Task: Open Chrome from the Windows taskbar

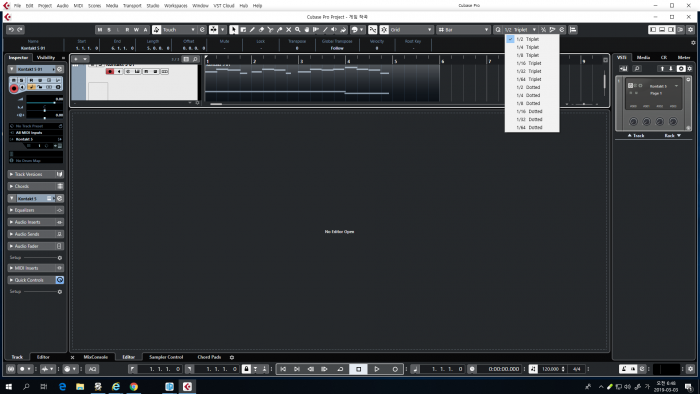Action: click(134, 386)
